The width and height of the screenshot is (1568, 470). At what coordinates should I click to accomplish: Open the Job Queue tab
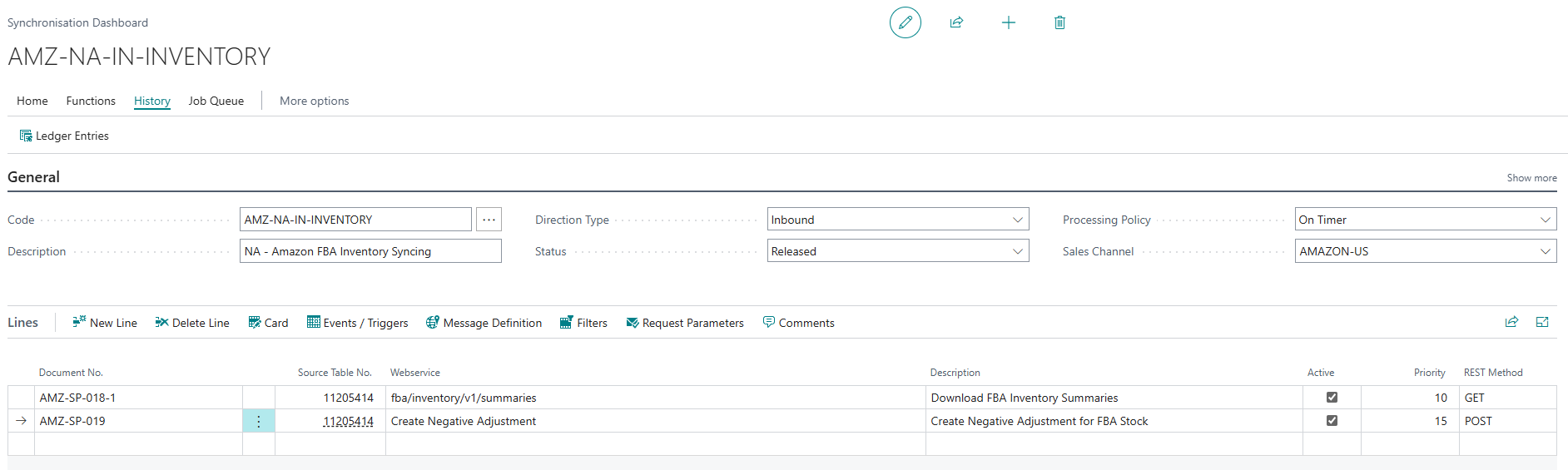216,101
